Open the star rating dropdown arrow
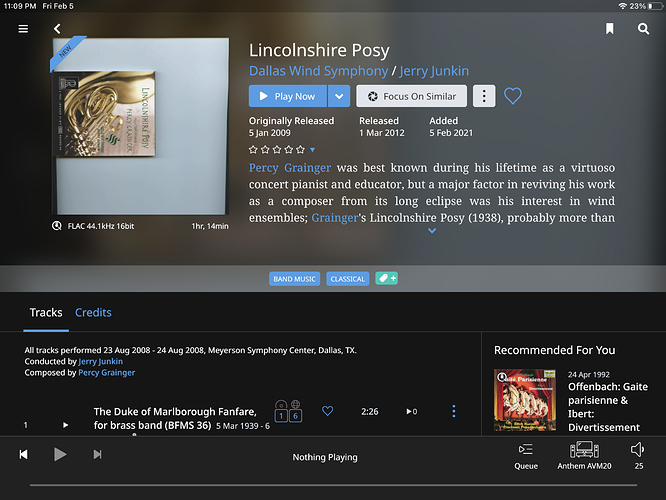 pyautogui.click(x=313, y=150)
